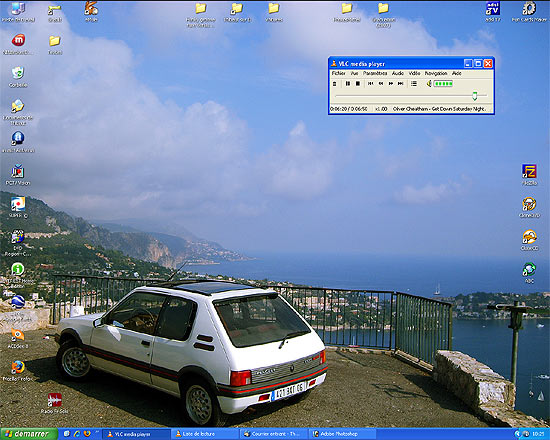Click the VLC cone icon in title bar

334,64
